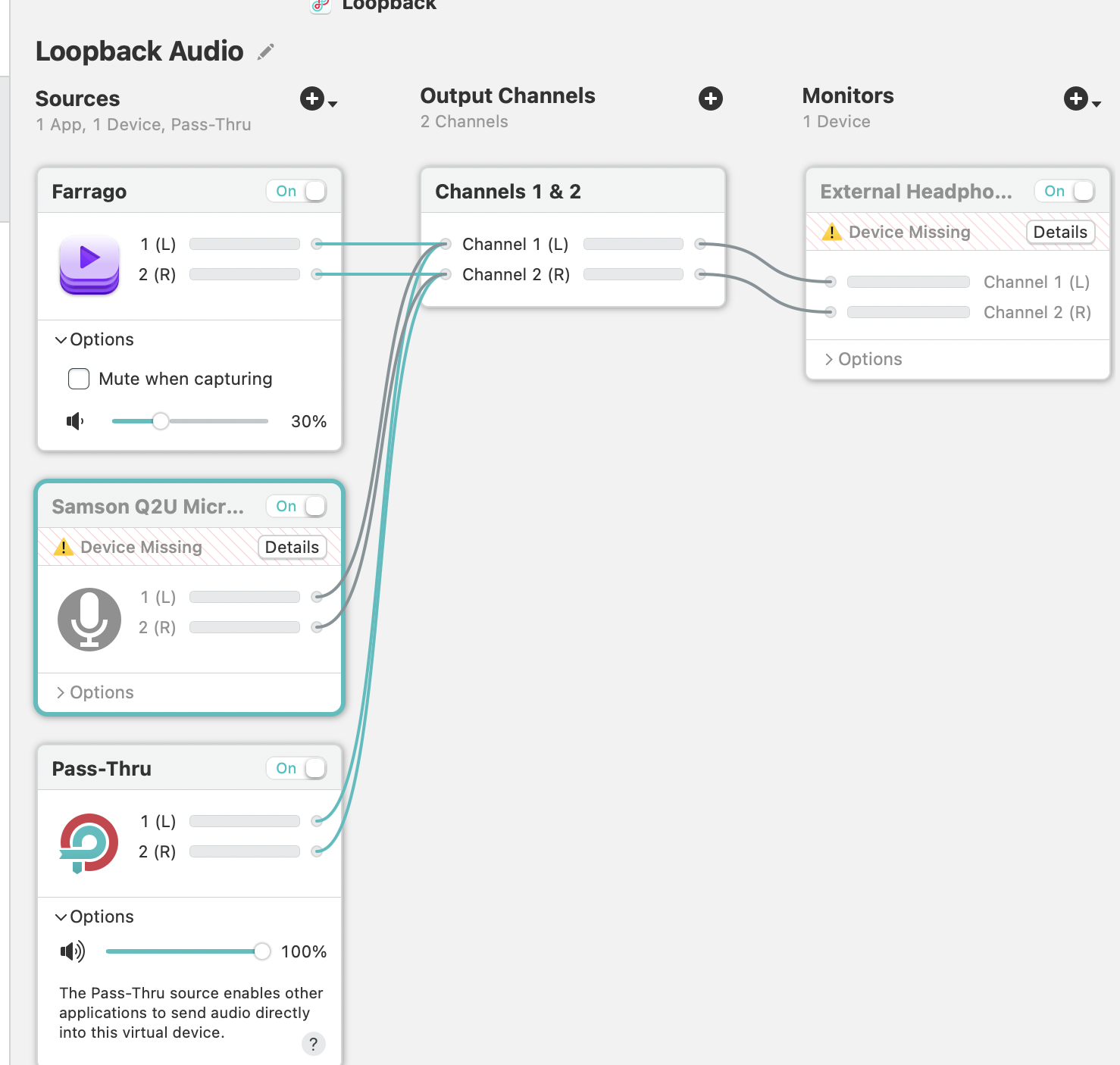Click the '1 Device' monitors subtitle
This screenshot has height=1065, width=1120.
click(837, 122)
